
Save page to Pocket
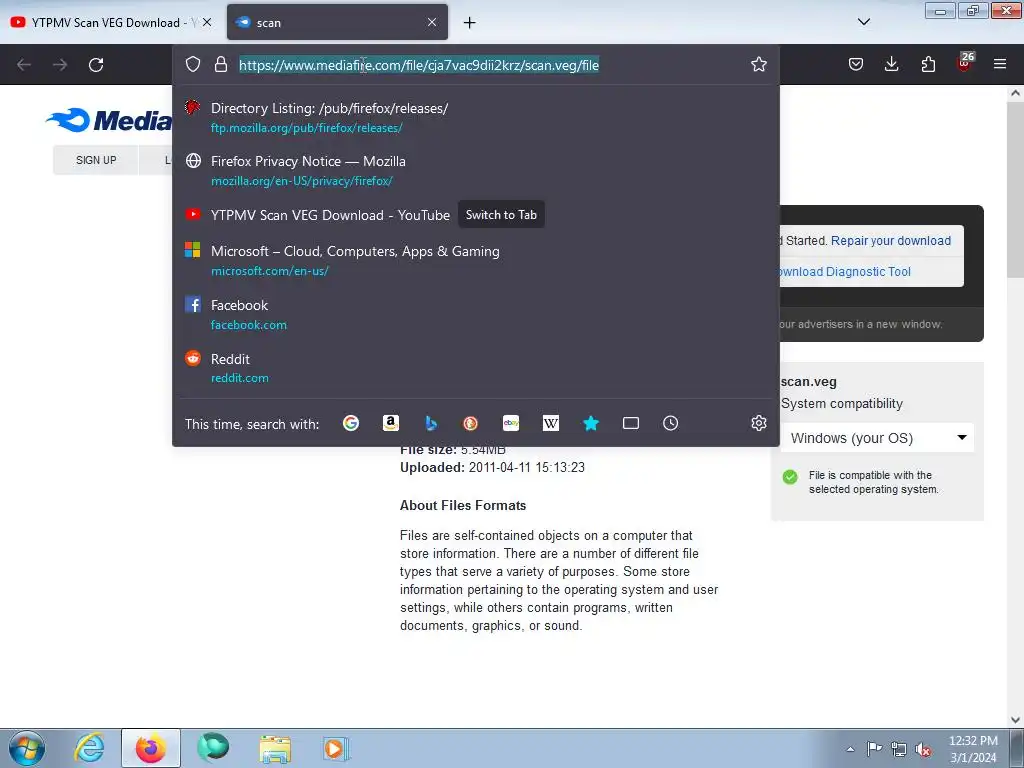[x=856, y=64]
